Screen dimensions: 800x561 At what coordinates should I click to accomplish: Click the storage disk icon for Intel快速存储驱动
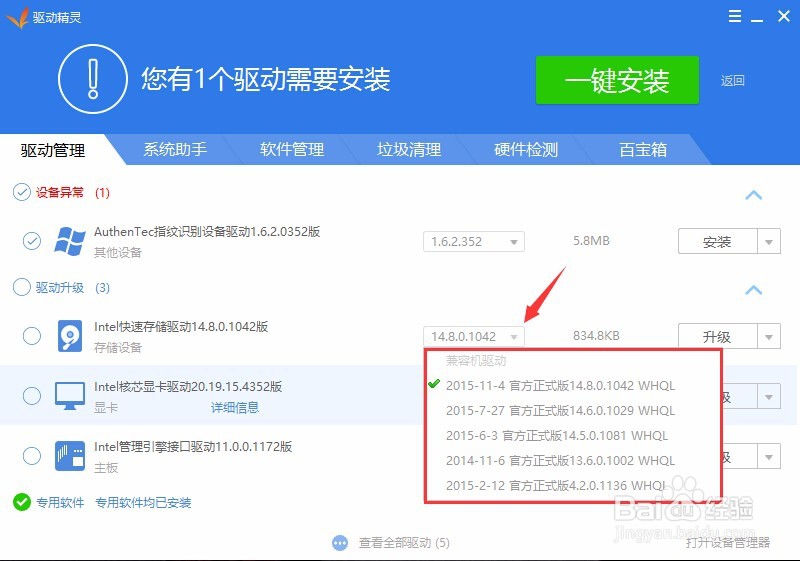point(70,336)
